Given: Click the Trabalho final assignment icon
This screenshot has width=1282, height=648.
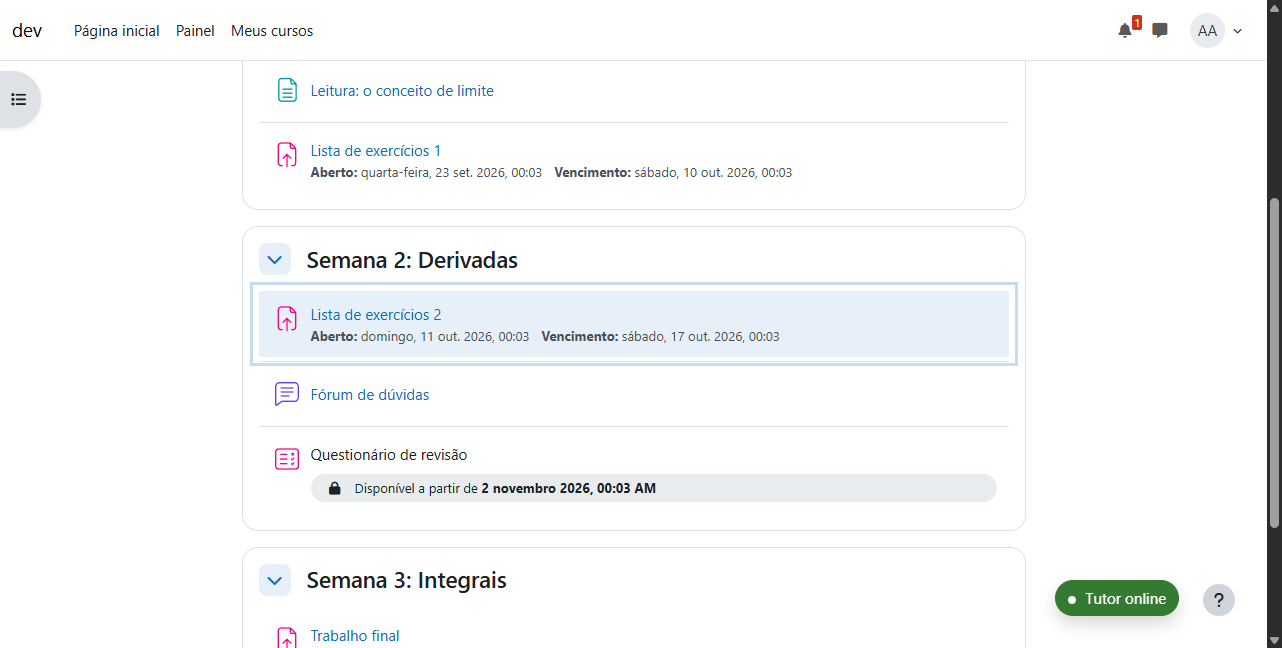Looking at the screenshot, I should pyautogui.click(x=287, y=637).
